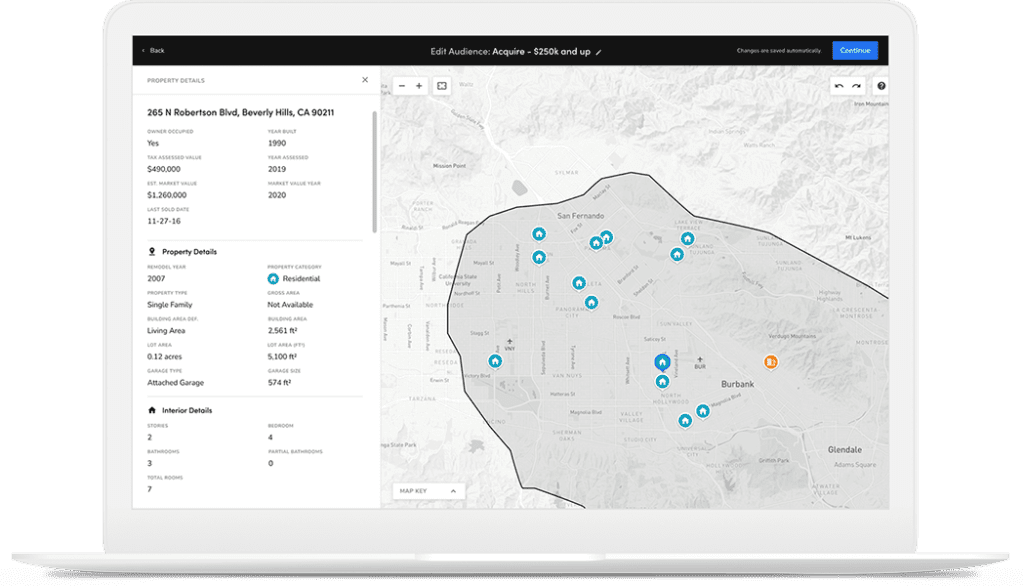Click the Residential property category icon
Image resolution: width=1024 pixels, height=586 pixels.
pos(273,279)
